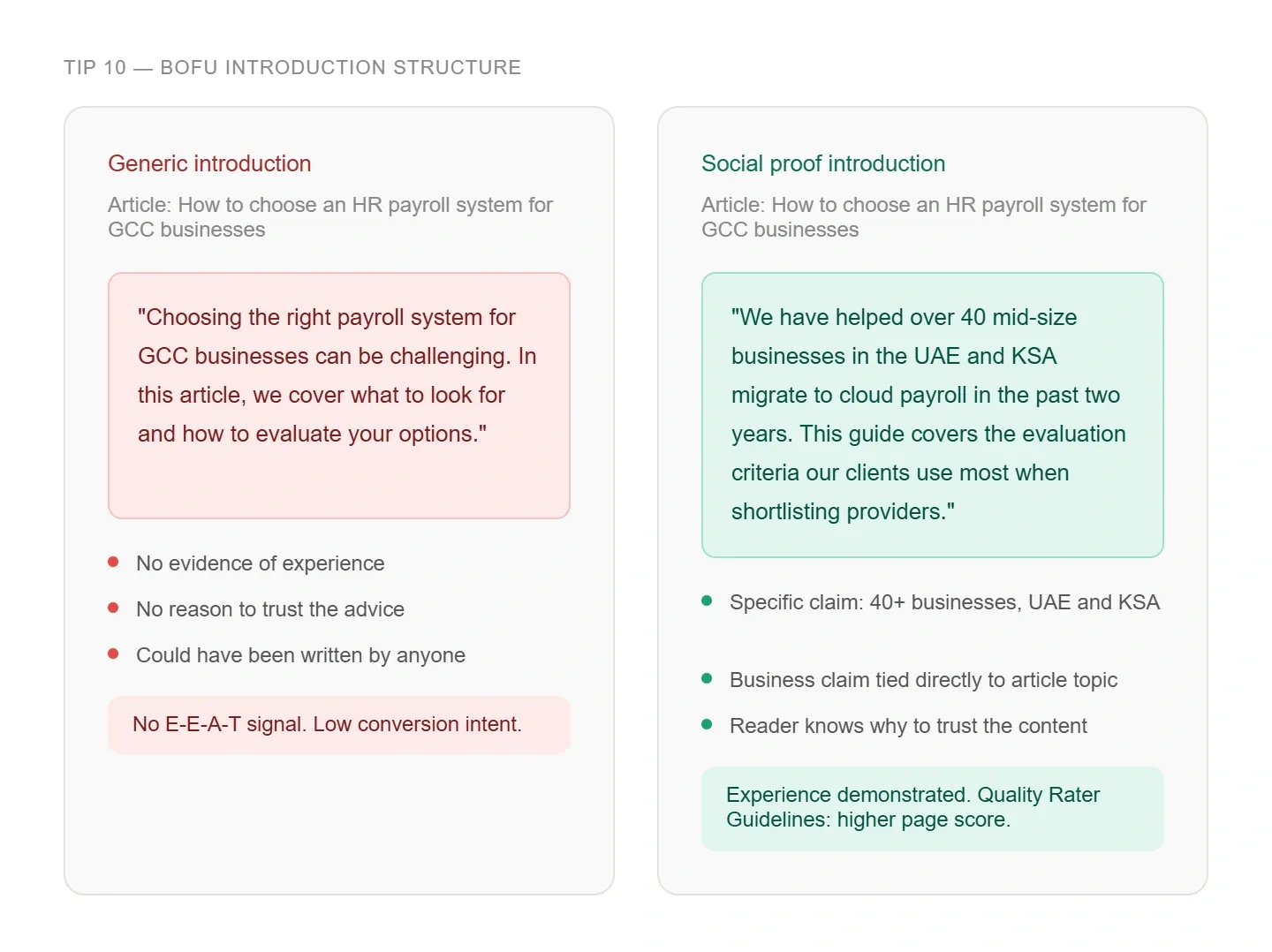This screenshot has height=952, width=1272.
Task: Click the "No E-E-A-T signal. Low conversion intent." box
Action: [338, 724]
